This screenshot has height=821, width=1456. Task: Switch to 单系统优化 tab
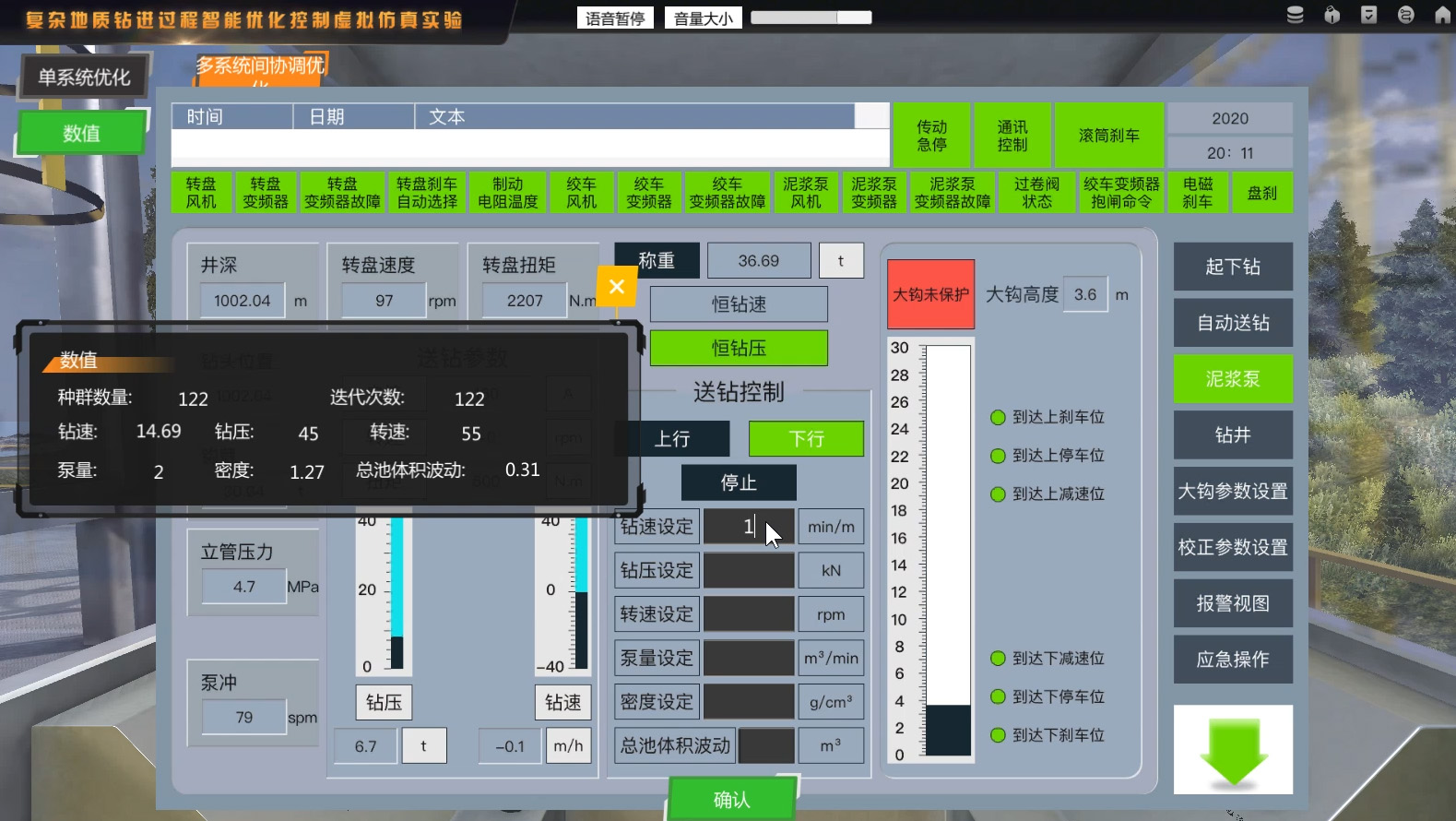coord(84,77)
